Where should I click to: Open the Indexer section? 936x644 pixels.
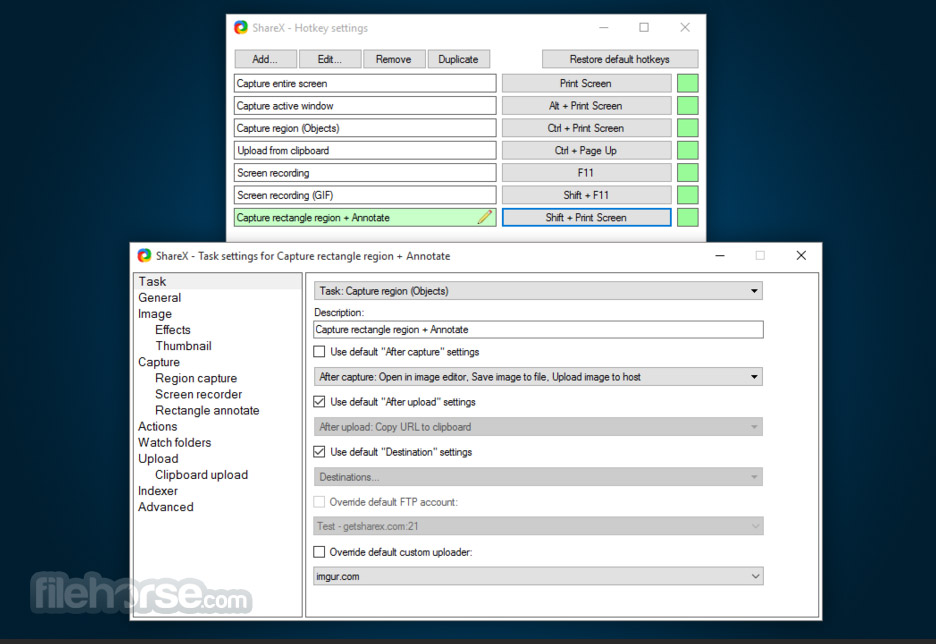click(x=158, y=491)
